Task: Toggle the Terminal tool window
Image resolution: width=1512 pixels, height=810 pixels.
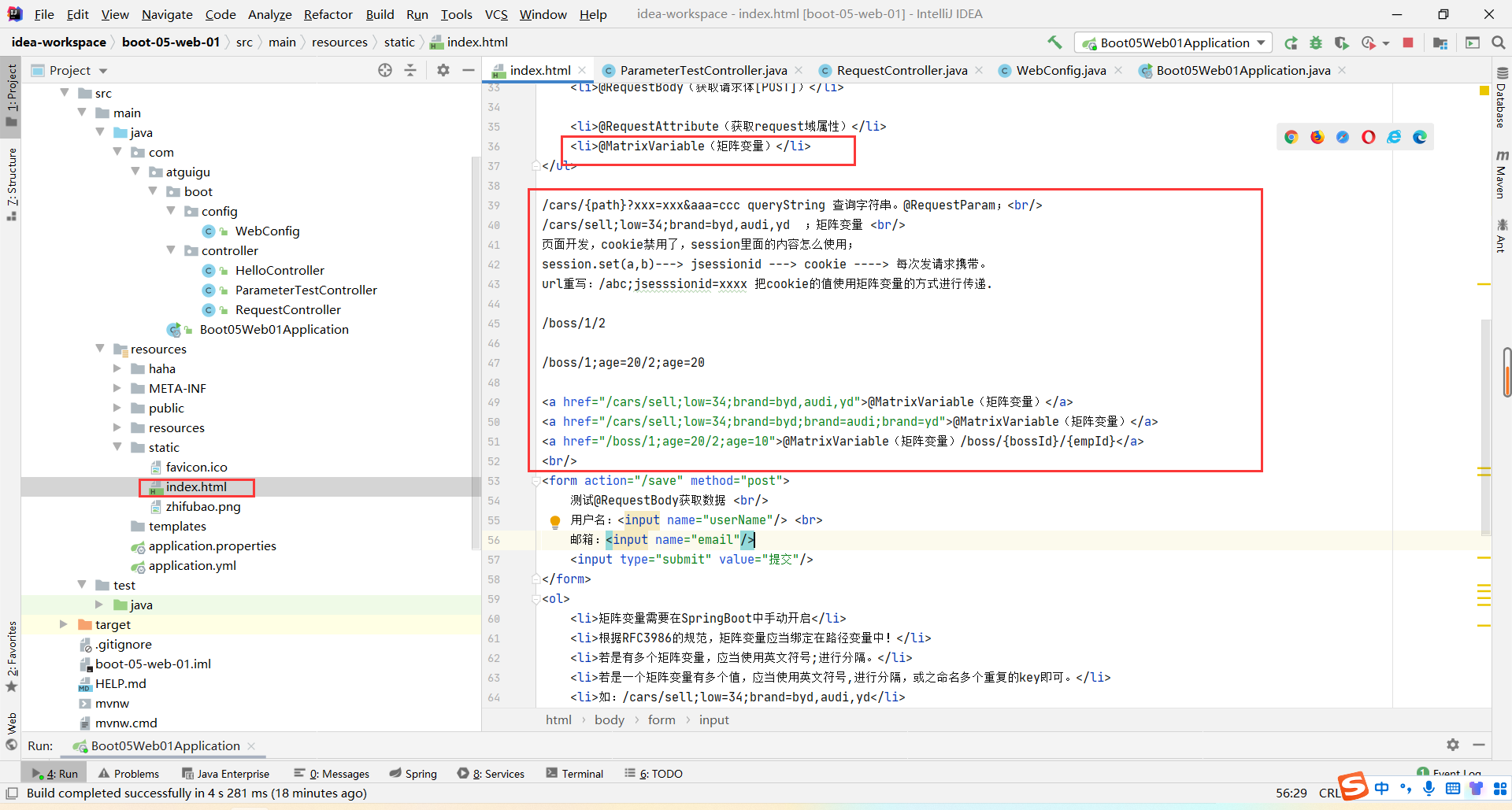Action: coord(574,774)
